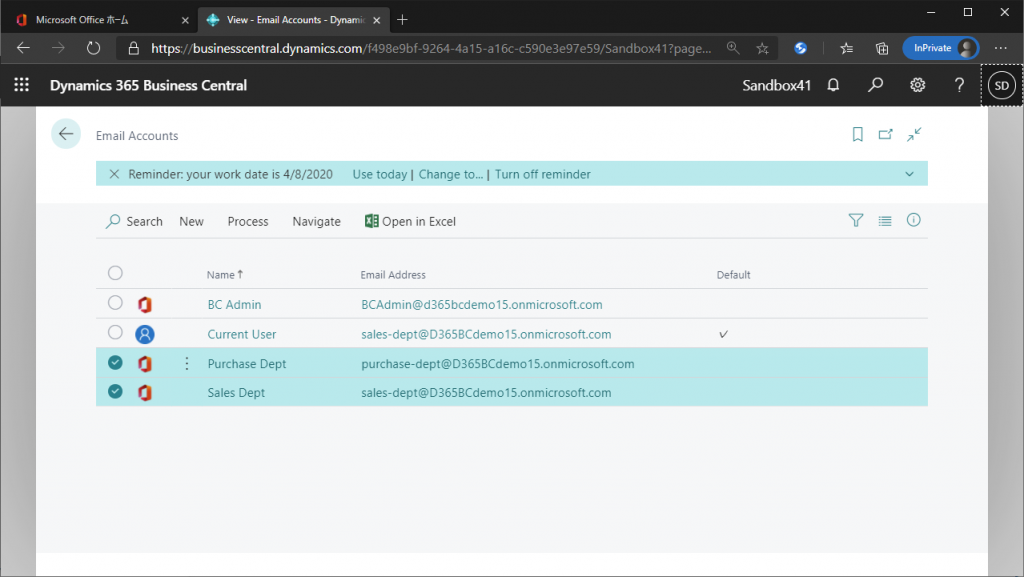Open the settings gear in header
The width and height of the screenshot is (1024, 577).
coord(918,85)
